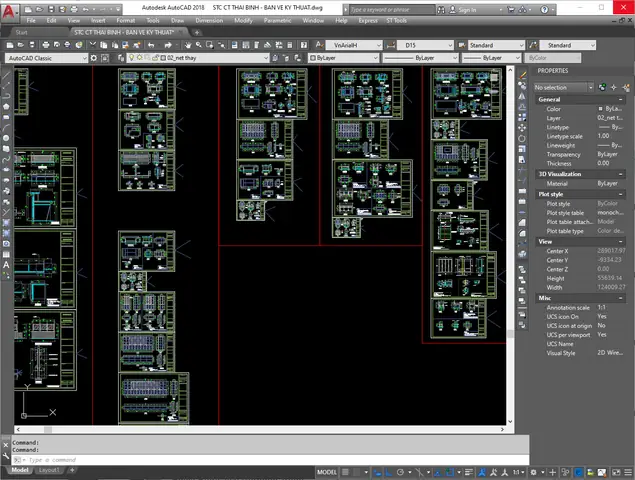This screenshot has width=635, height=480.
Task: Open the Customization menu icon in status bar
Action: click(628, 472)
